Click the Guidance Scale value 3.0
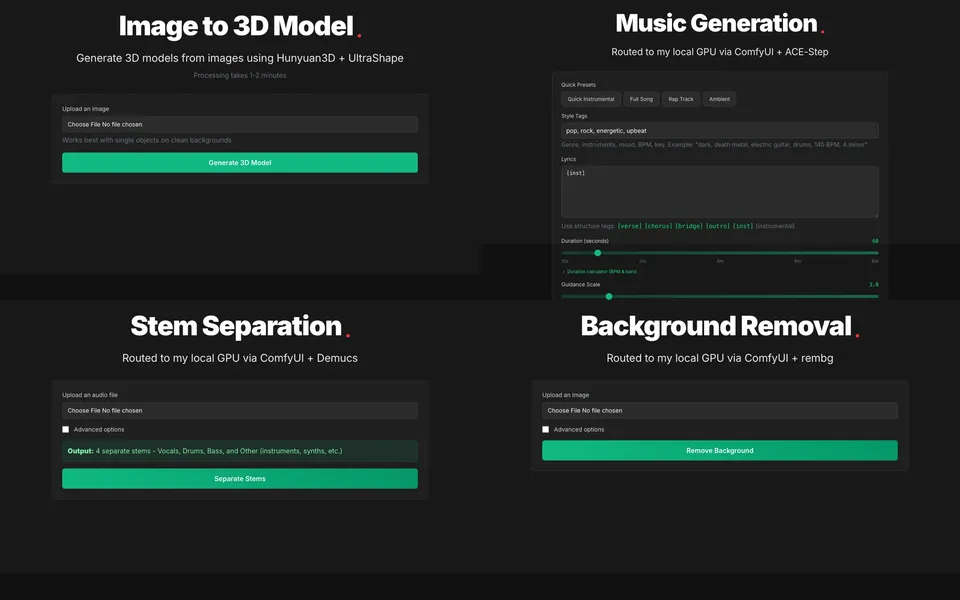This screenshot has height=600, width=960. point(874,285)
